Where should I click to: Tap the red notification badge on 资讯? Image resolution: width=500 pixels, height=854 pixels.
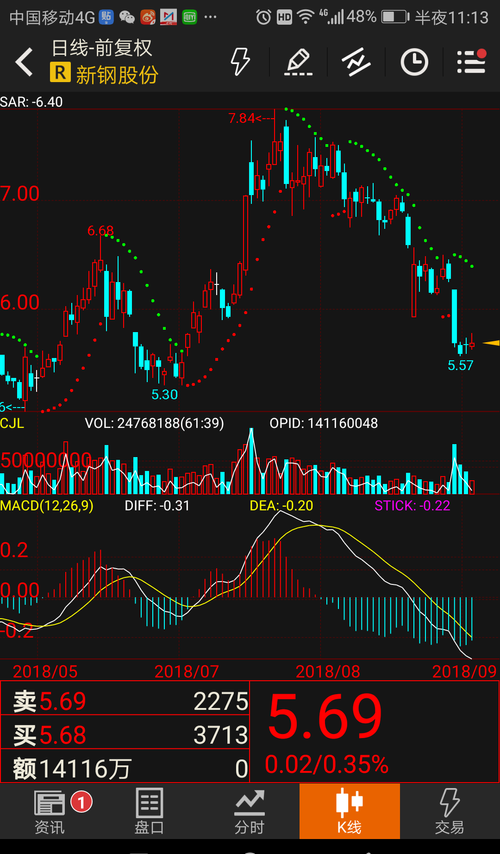(81, 801)
